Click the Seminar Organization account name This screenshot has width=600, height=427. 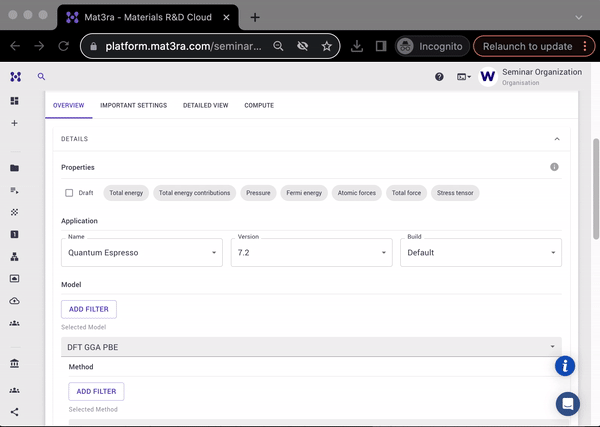(542, 72)
